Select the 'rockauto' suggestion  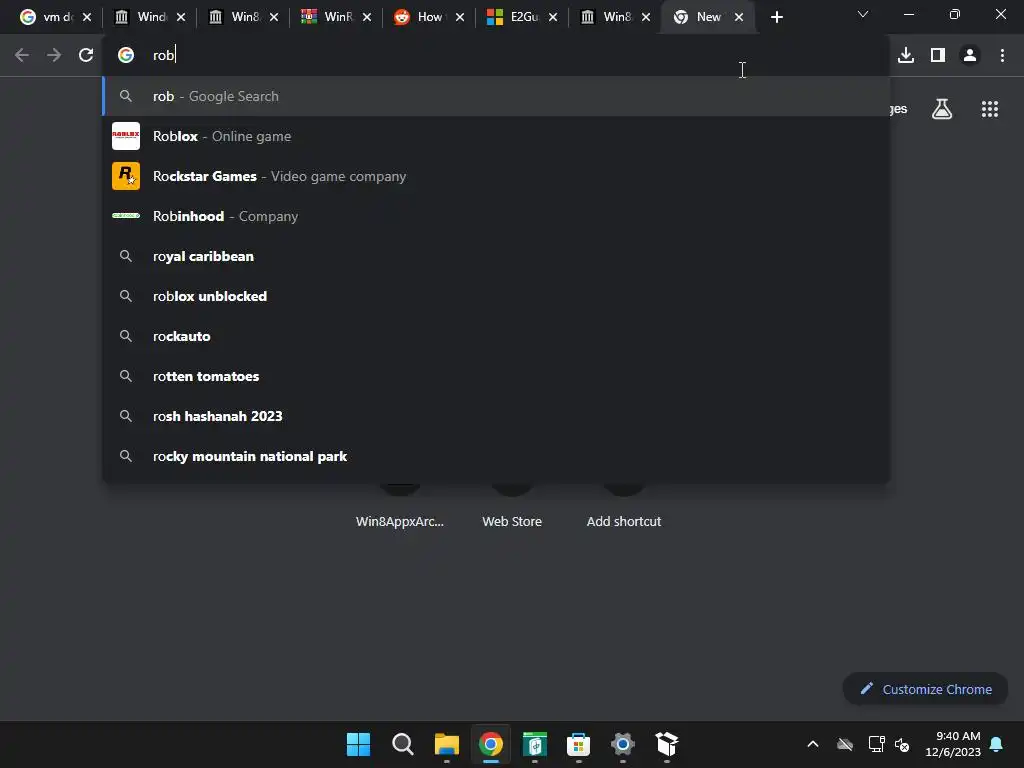tap(496, 336)
